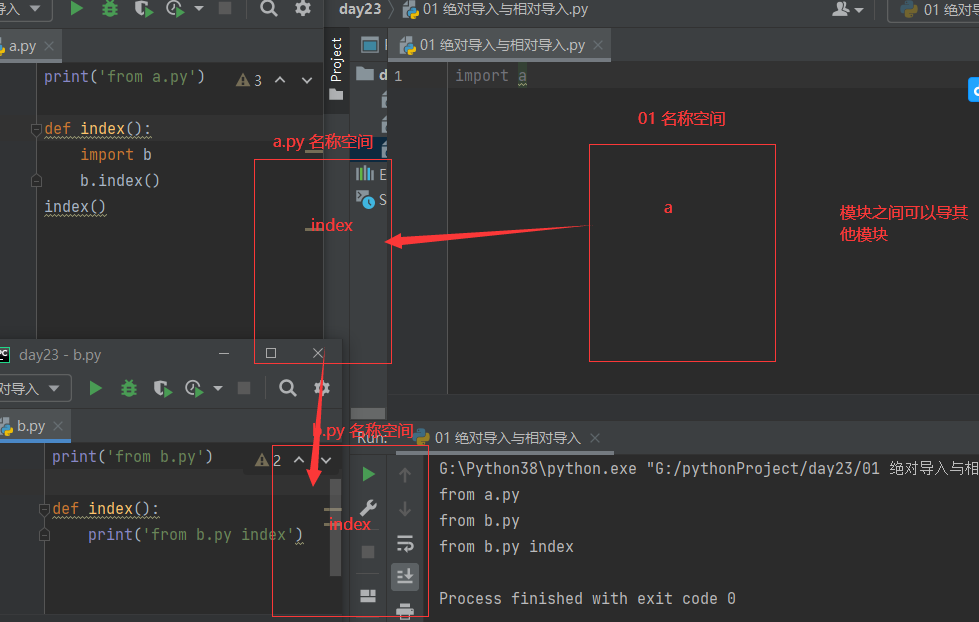Minimize the day23 - b.py window
The image size is (979, 622).
click(224, 353)
